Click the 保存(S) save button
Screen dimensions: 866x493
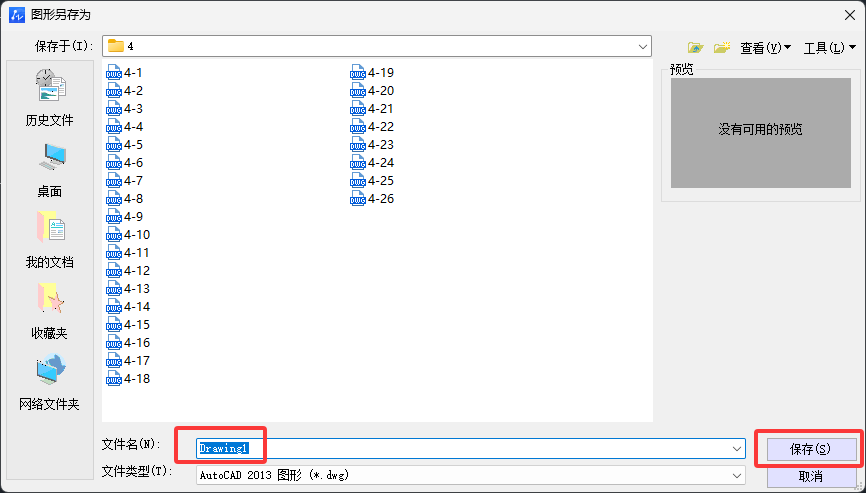click(812, 449)
